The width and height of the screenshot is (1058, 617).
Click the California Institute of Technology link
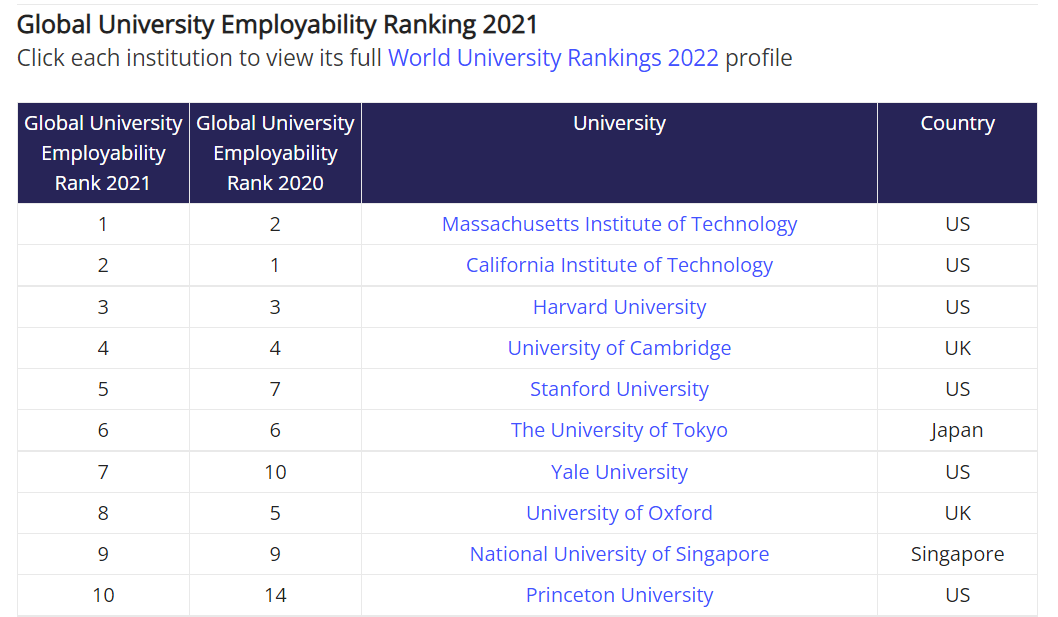[619, 265]
